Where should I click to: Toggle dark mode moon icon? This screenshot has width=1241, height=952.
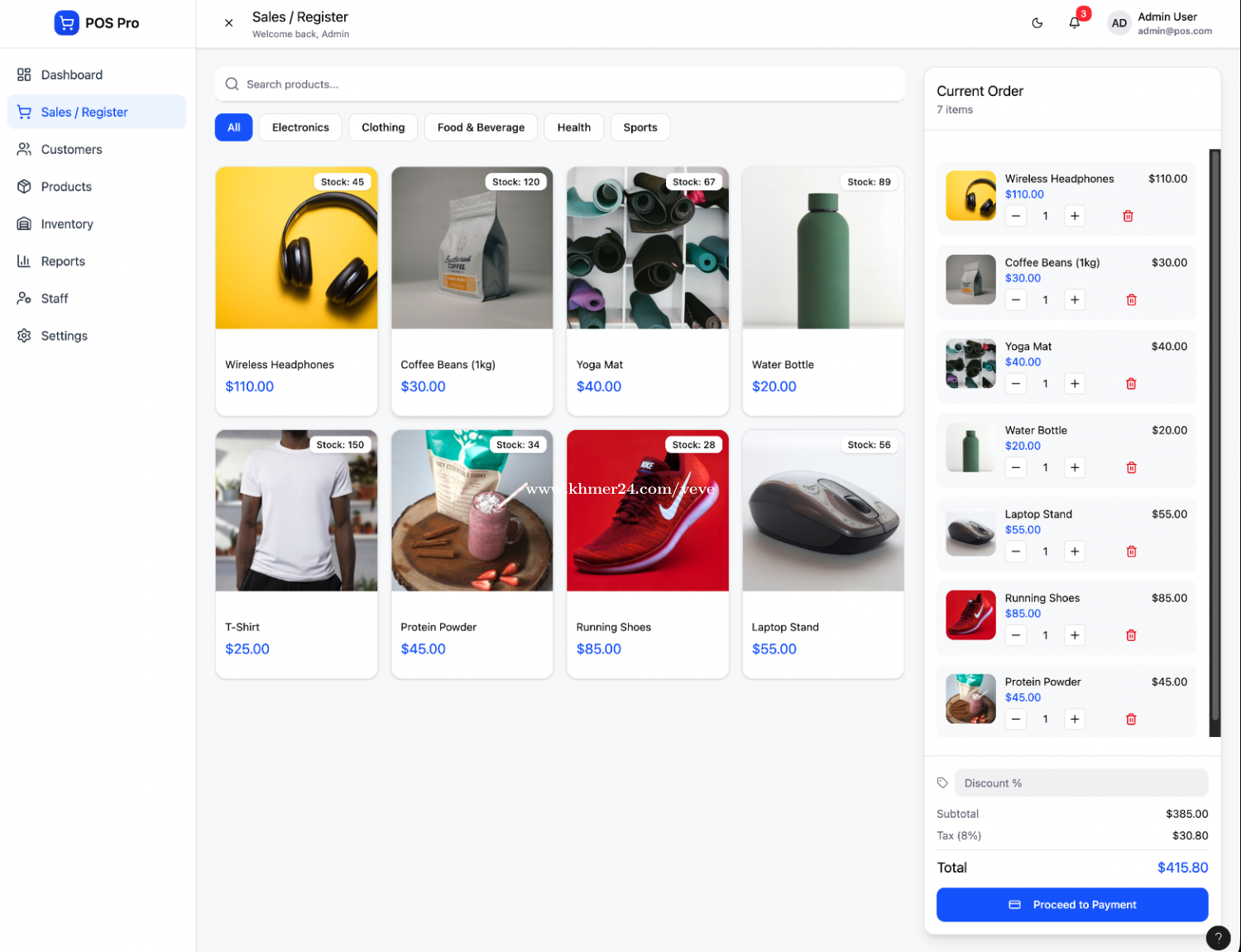coord(1037,23)
